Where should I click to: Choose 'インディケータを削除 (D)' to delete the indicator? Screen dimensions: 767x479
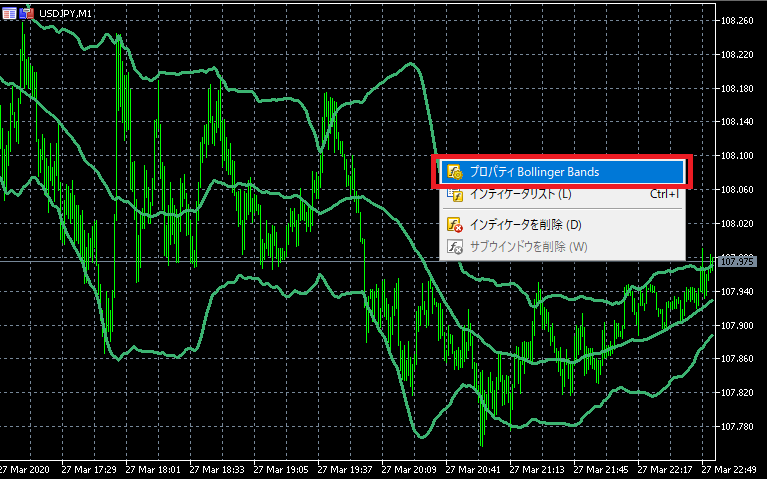coord(562,225)
